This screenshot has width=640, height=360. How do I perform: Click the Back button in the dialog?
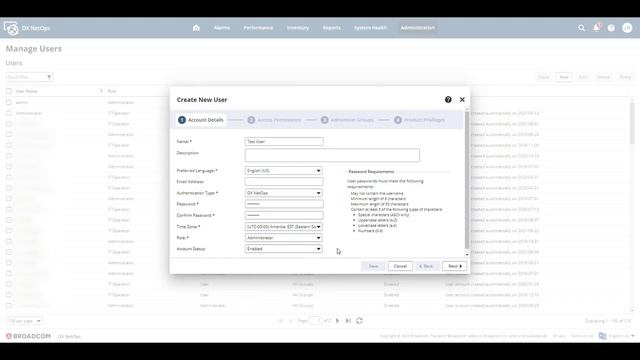pos(427,266)
